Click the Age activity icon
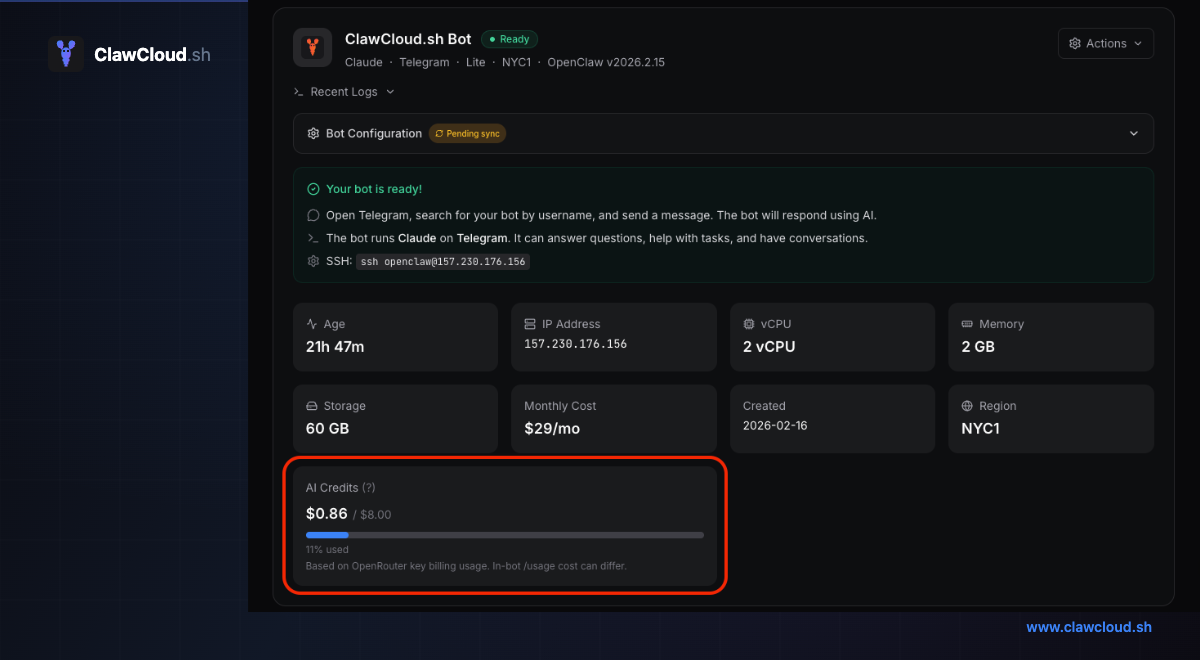This screenshot has height=660, width=1200. (x=312, y=324)
